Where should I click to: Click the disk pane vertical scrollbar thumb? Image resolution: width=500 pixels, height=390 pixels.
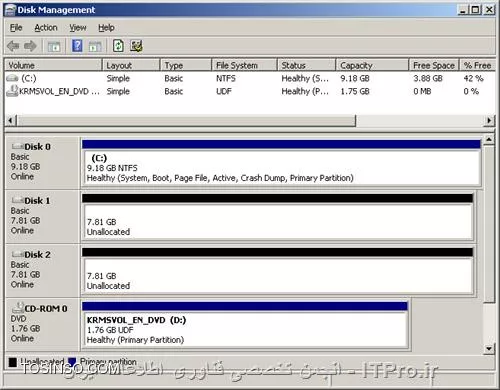tap(489, 223)
